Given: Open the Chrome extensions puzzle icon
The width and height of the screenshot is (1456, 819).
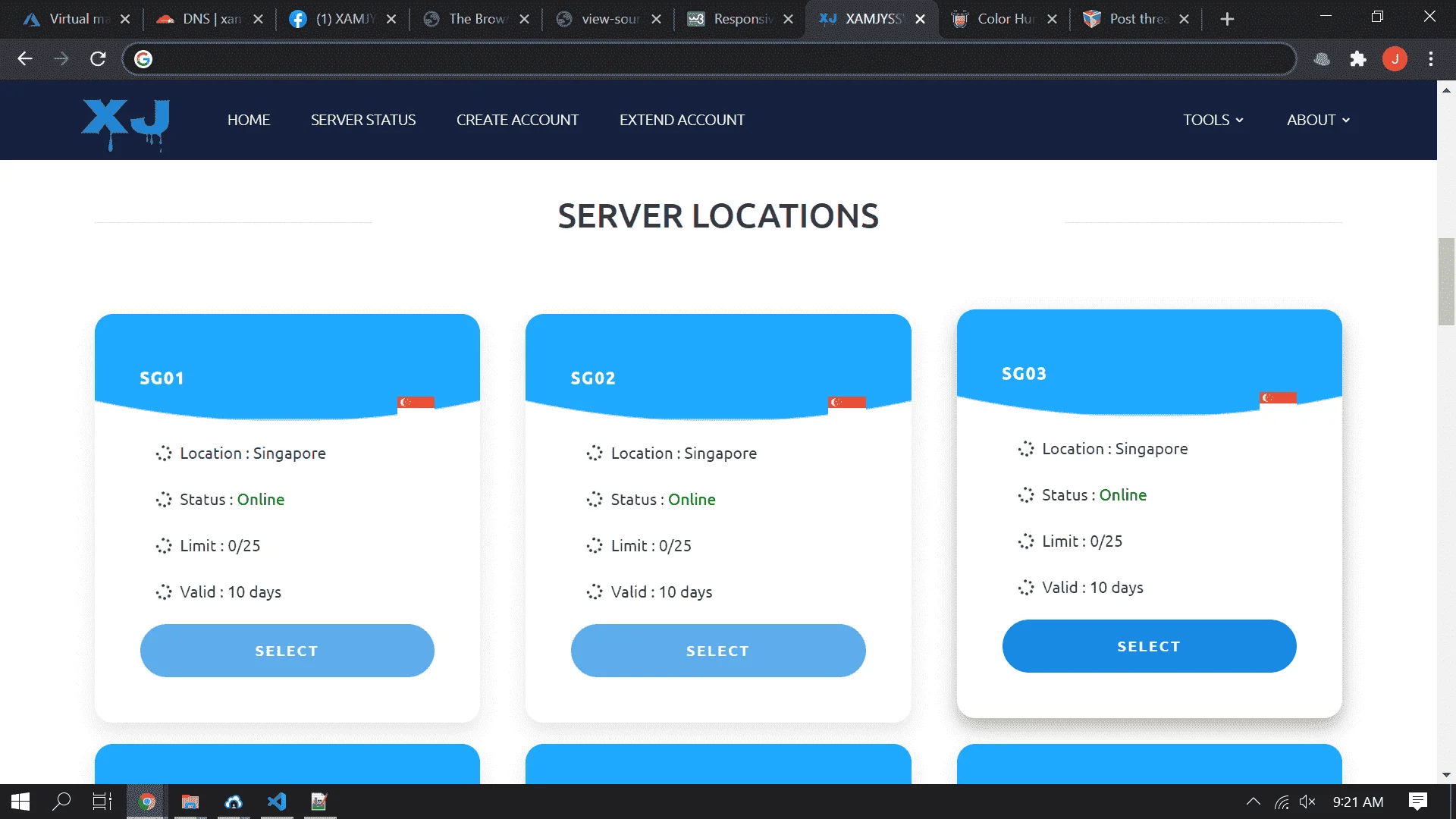Looking at the screenshot, I should (1358, 59).
